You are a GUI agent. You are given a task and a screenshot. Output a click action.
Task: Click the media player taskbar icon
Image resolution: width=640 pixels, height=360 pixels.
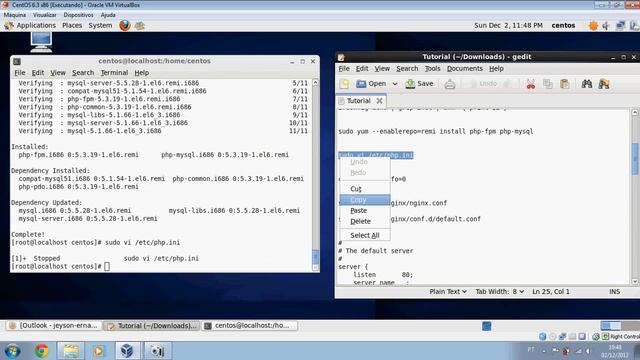tap(98, 351)
